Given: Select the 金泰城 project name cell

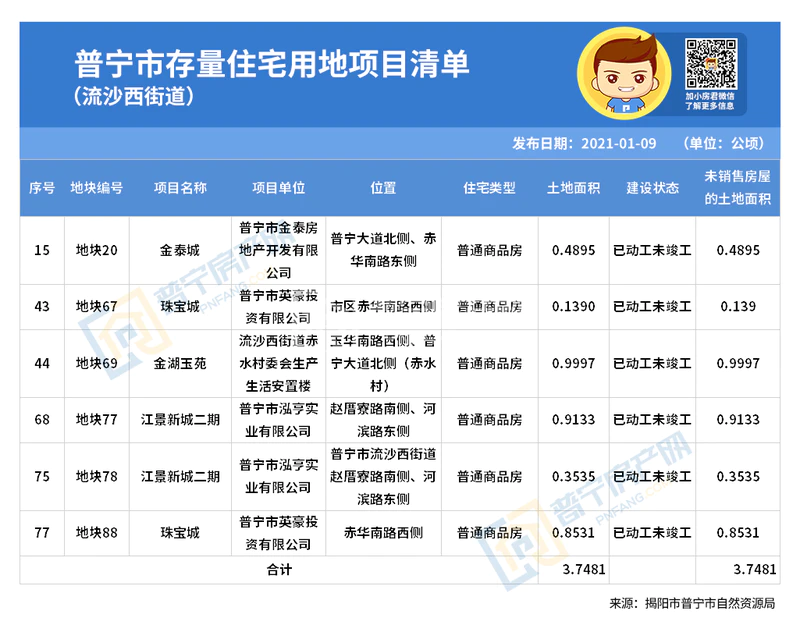Looking at the screenshot, I should click(180, 249).
